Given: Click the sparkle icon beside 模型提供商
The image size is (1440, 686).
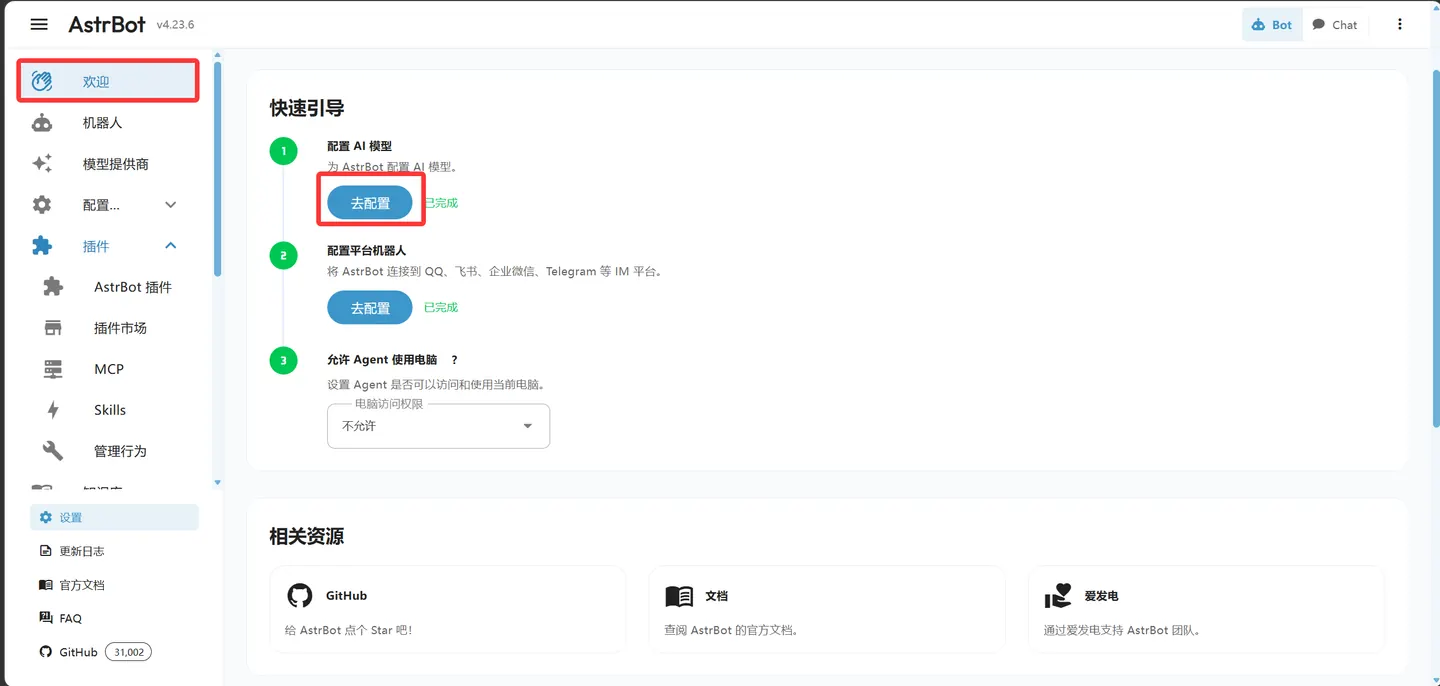Looking at the screenshot, I should (x=42, y=164).
